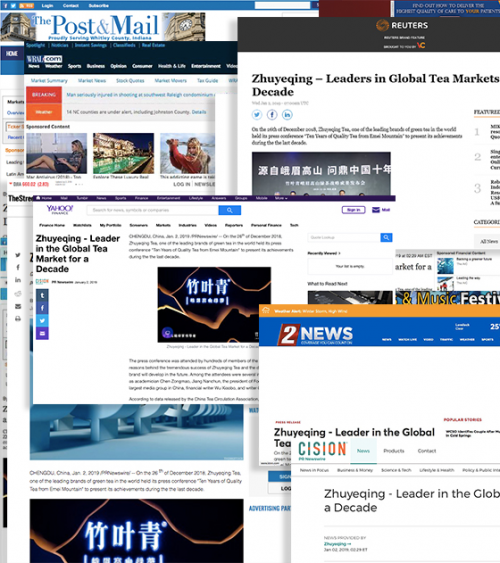Click Lifestyle & Health Cision subnav link
Image resolution: width=500 pixels, height=563 pixels.
[x=436, y=470]
